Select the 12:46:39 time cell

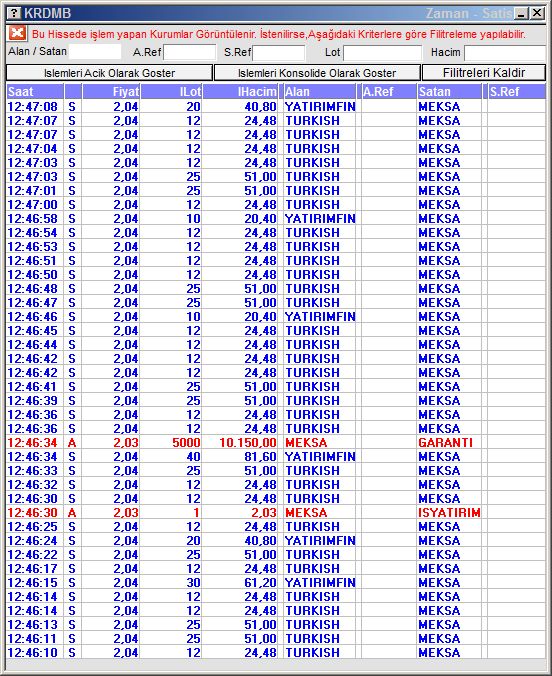click(33, 401)
